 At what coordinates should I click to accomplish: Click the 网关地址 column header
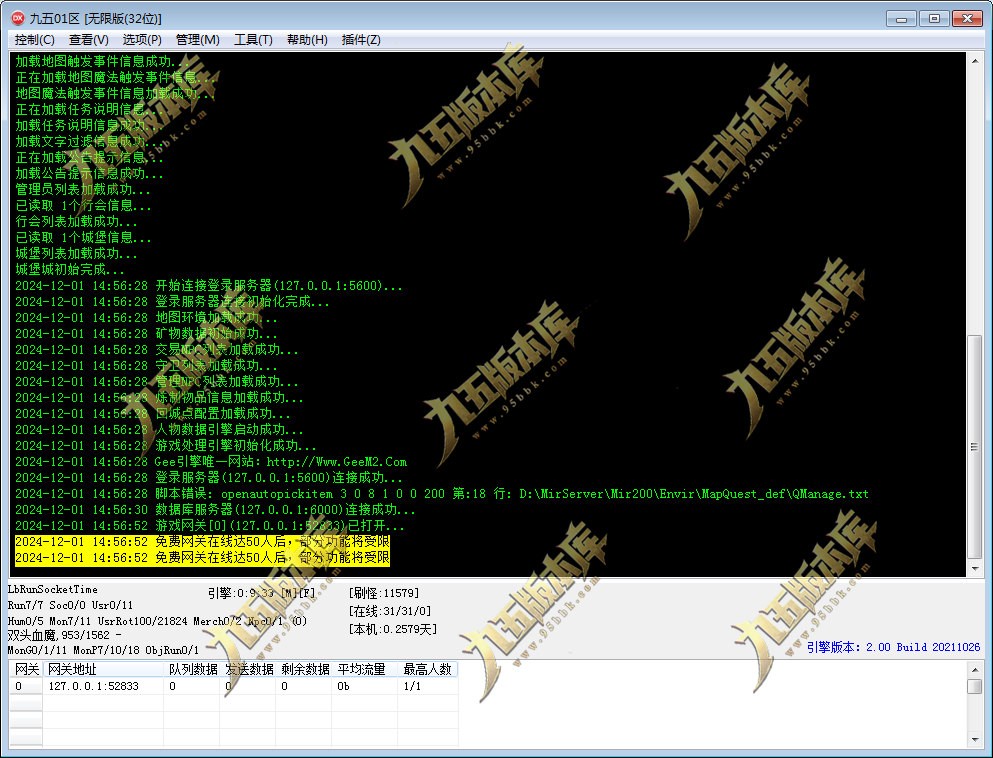tap(103, 669)
